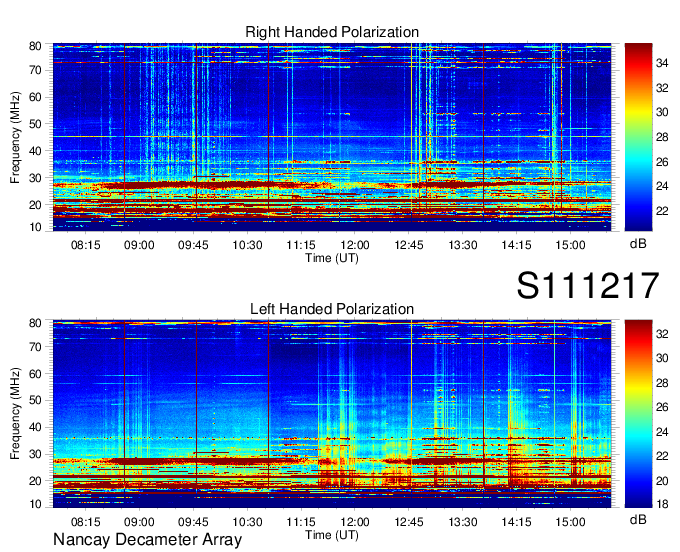Screen dimensions: 680x552
Task: Click the '40' frequency tick on top plot
Action: [35, 151]
